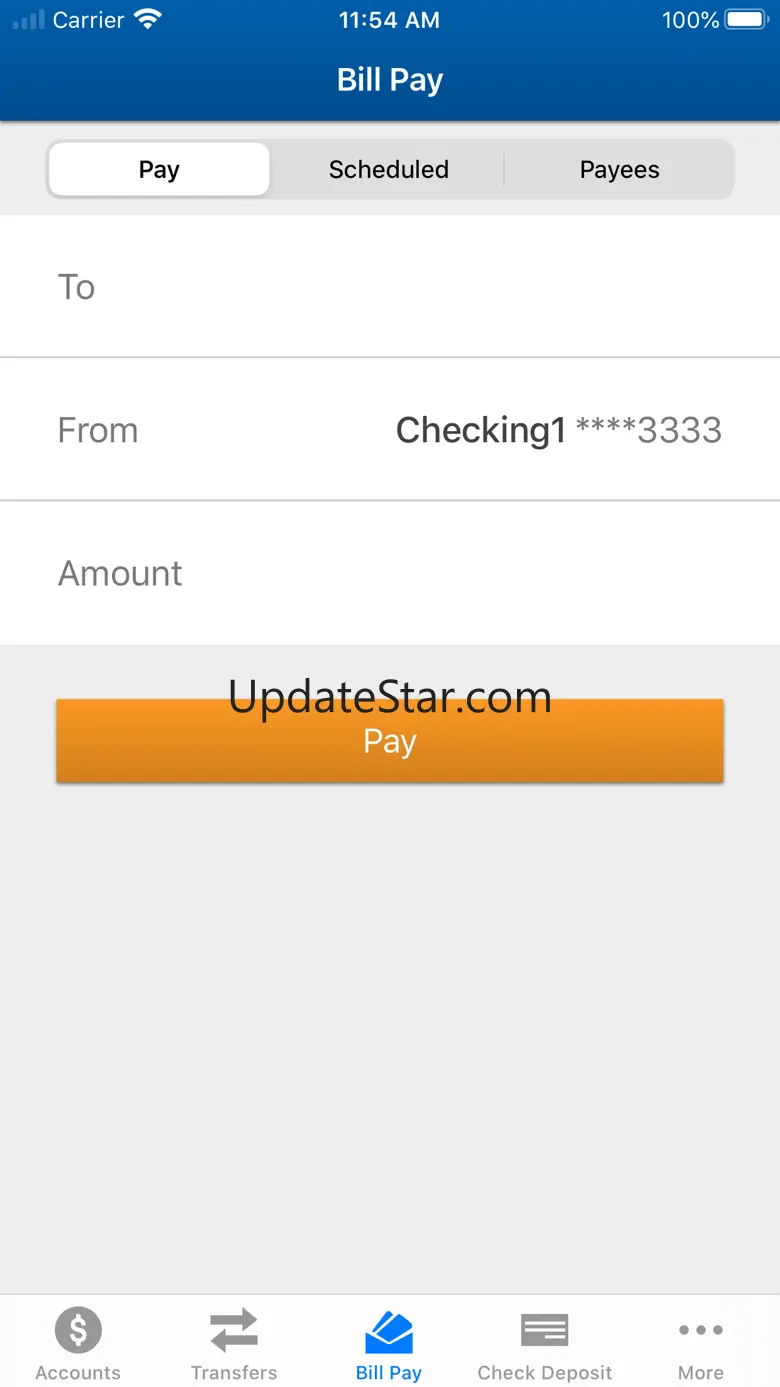Select the Bill Pay envelope icon

coord(389,1332)
